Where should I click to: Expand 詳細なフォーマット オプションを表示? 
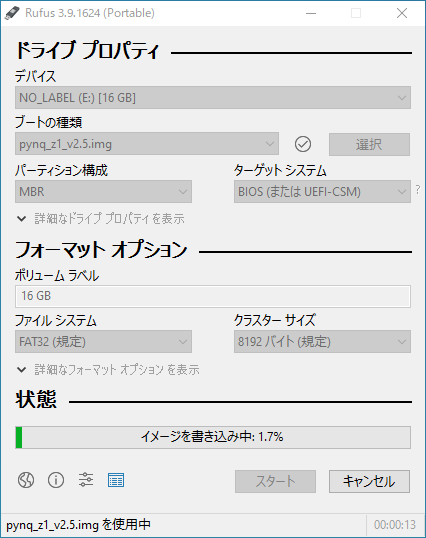coord(108,370)
